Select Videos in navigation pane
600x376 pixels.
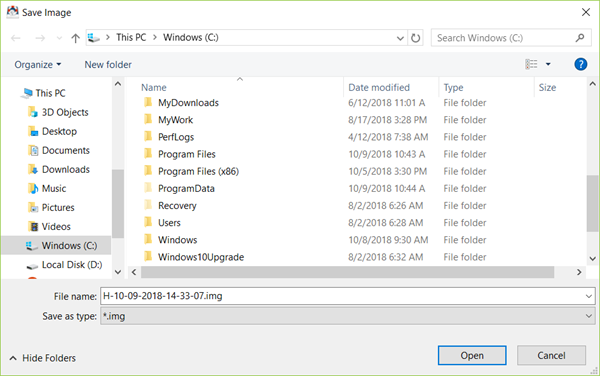coord(56,226)
